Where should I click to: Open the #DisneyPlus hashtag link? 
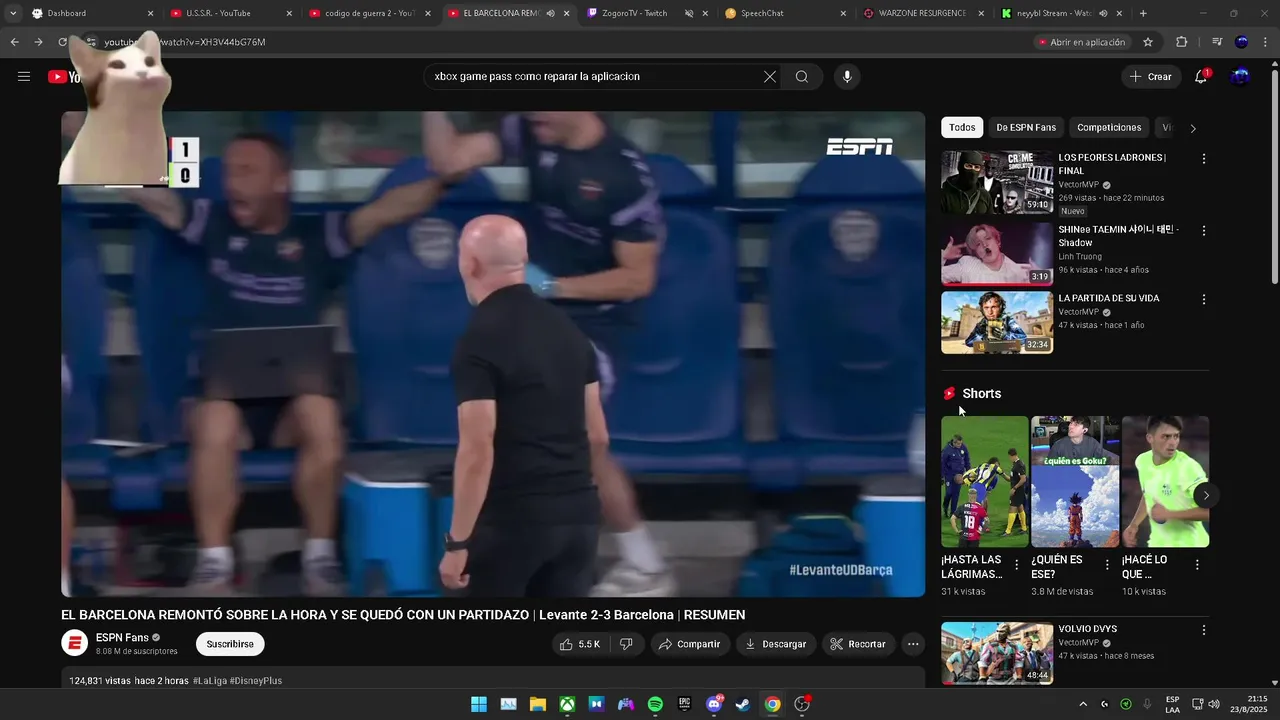point(256,681)
